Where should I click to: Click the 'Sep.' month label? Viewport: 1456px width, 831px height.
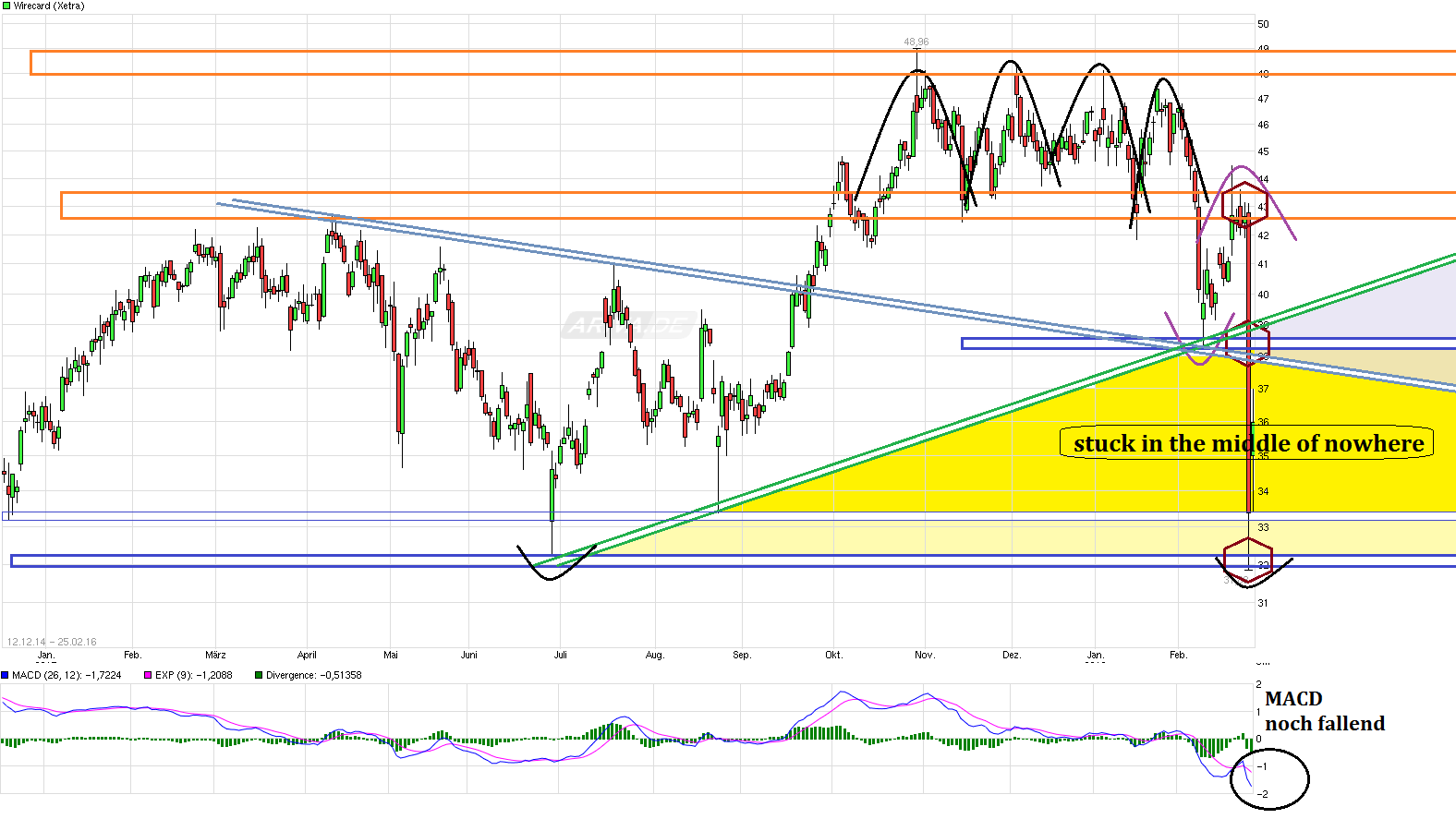[x=742, y=655]
